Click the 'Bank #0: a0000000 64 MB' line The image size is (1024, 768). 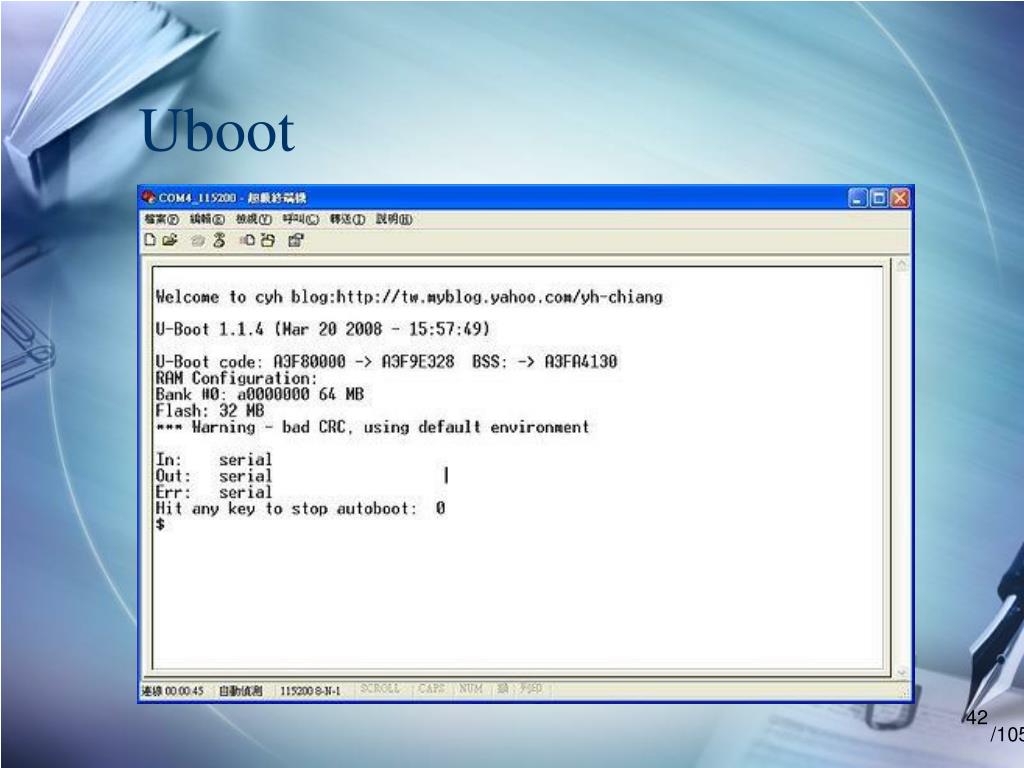pyautogui.click(x=259, y=394)
